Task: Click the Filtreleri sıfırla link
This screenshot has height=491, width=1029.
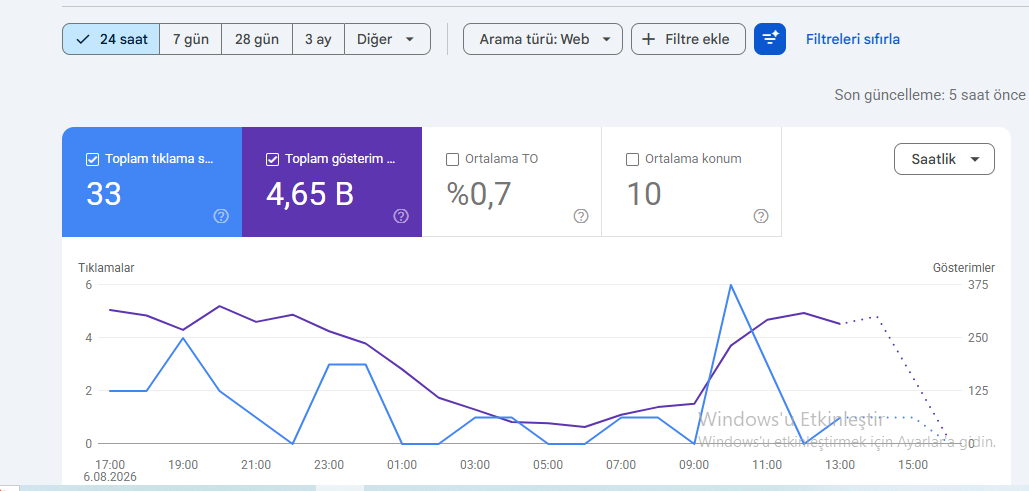Action: tap(852, 39)
